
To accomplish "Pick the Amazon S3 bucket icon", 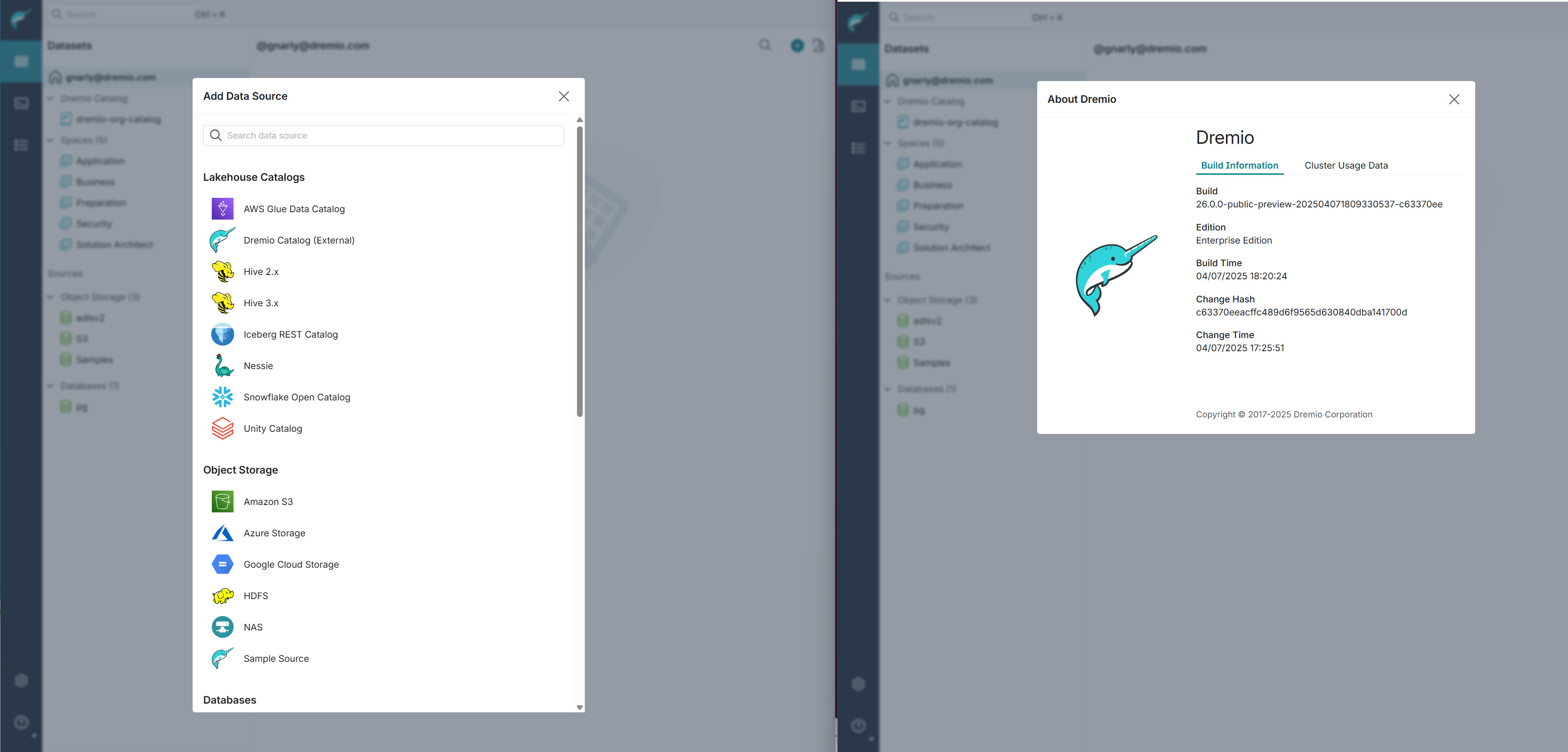I will [222, 501].
